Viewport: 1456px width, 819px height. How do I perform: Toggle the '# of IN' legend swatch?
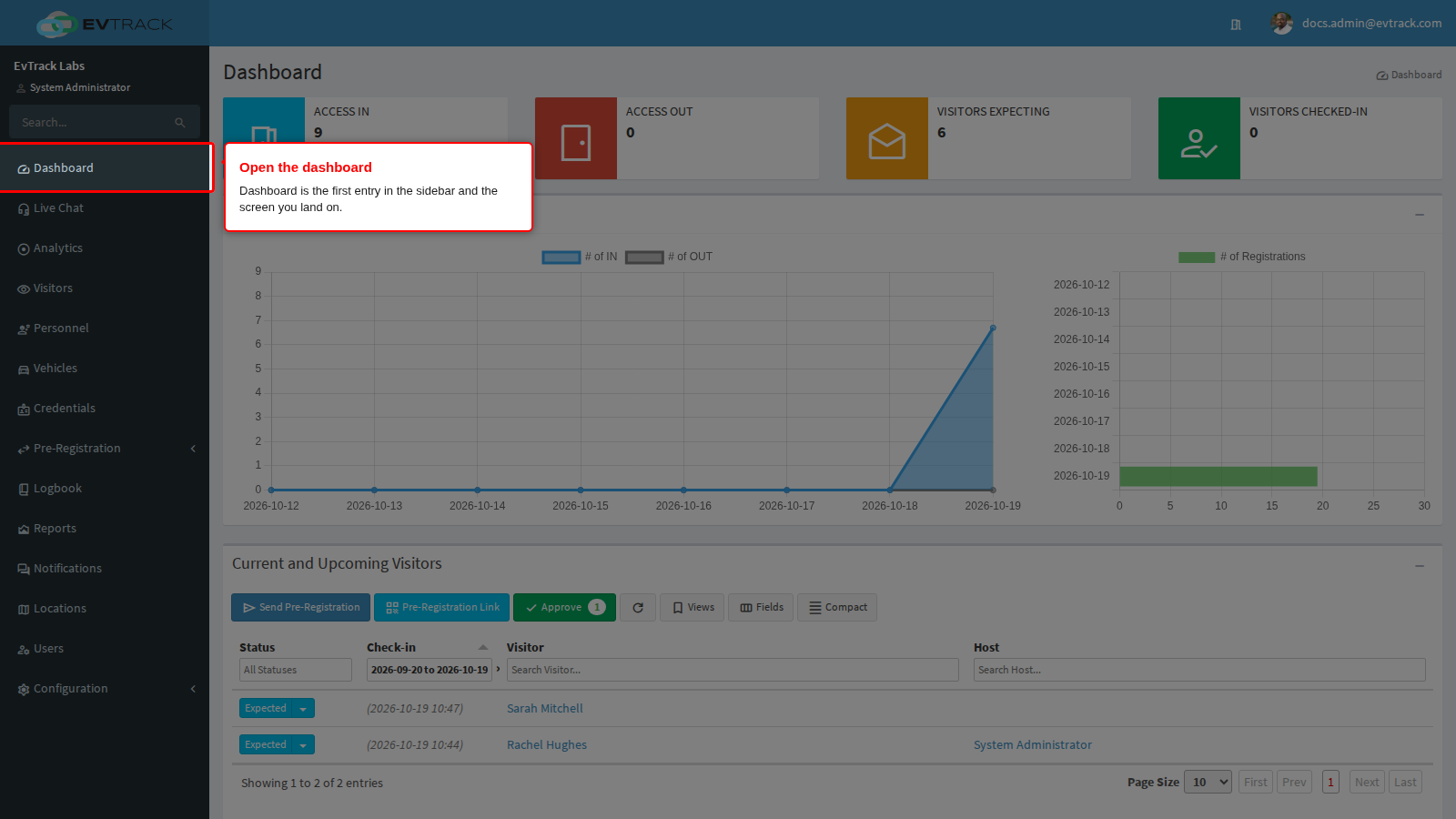point(561,258)
